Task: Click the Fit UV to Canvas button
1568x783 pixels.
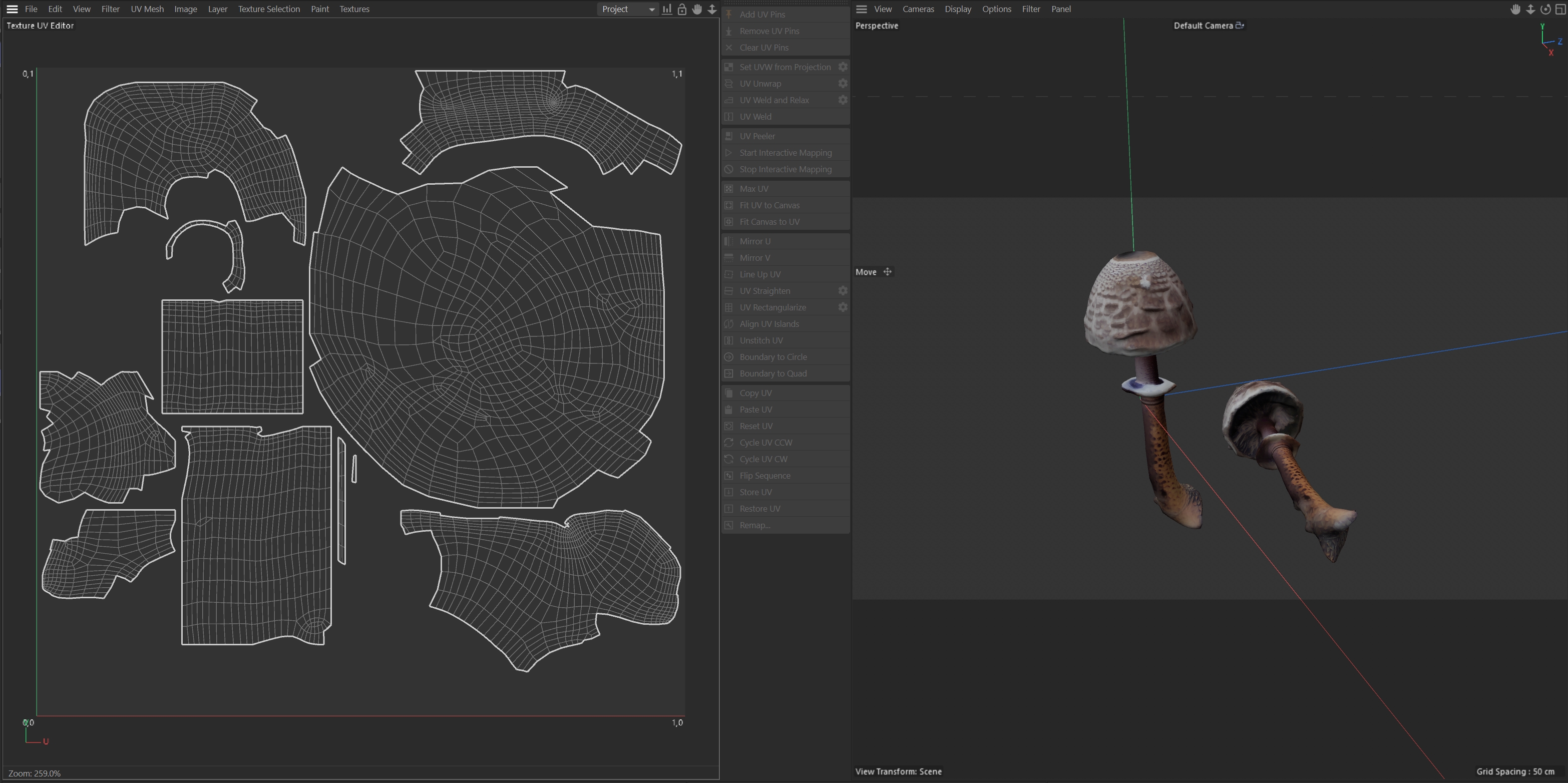Action: (x=769, y=205)
